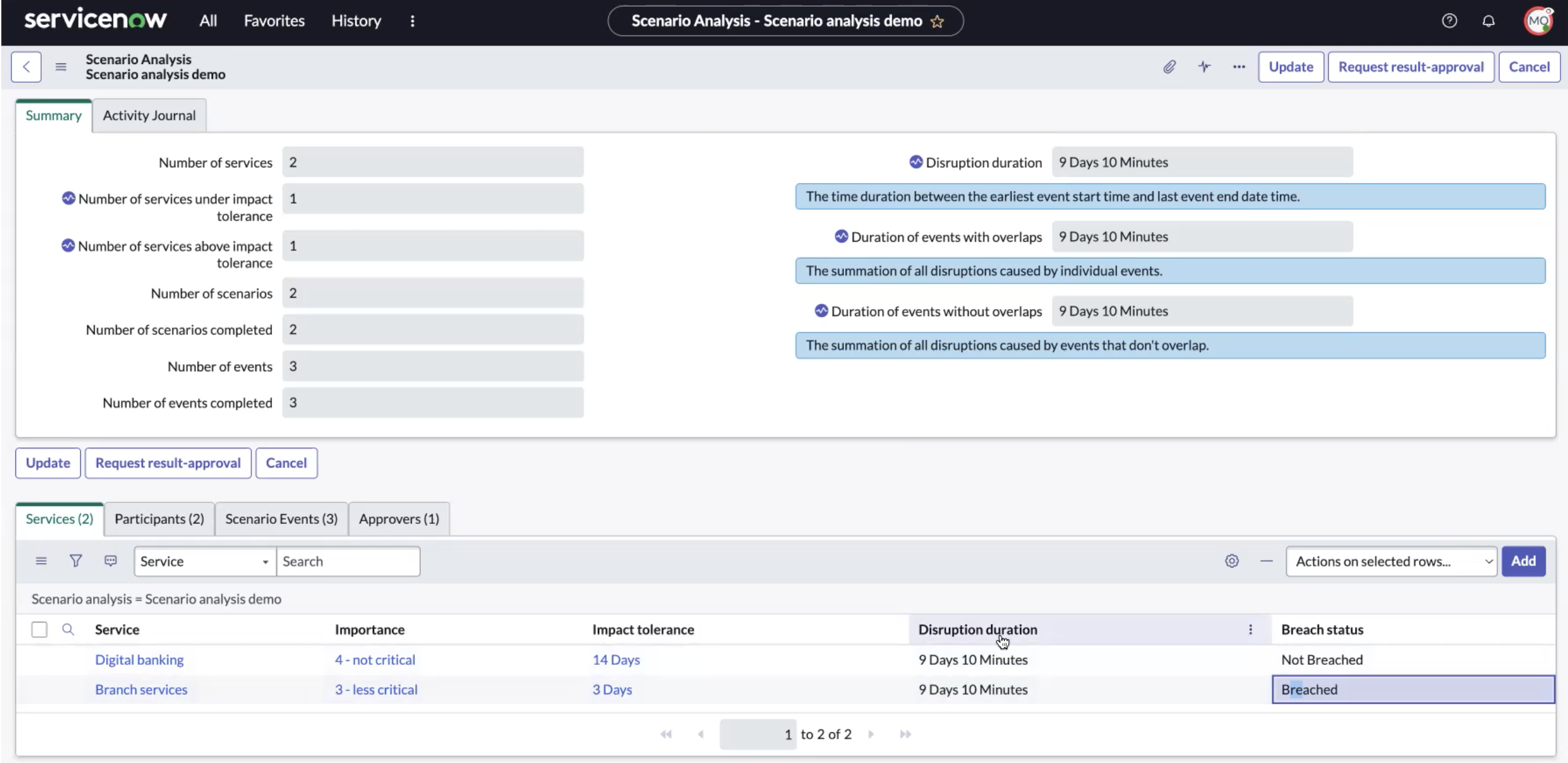Favorite this page with the star icon
Screen dimensions: 1568x763
(x=937, y=21)
